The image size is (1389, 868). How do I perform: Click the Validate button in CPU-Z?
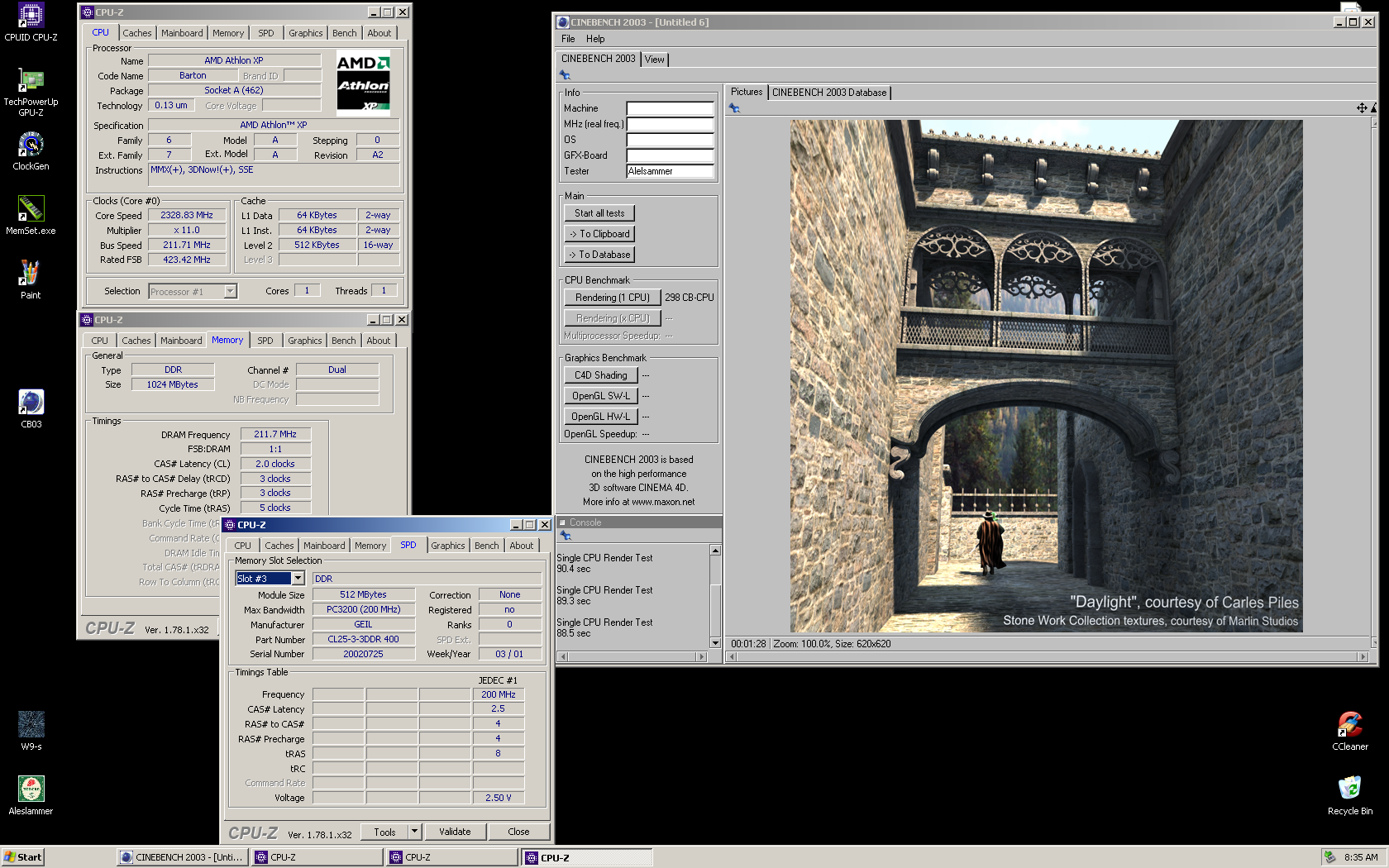[455, 832]
